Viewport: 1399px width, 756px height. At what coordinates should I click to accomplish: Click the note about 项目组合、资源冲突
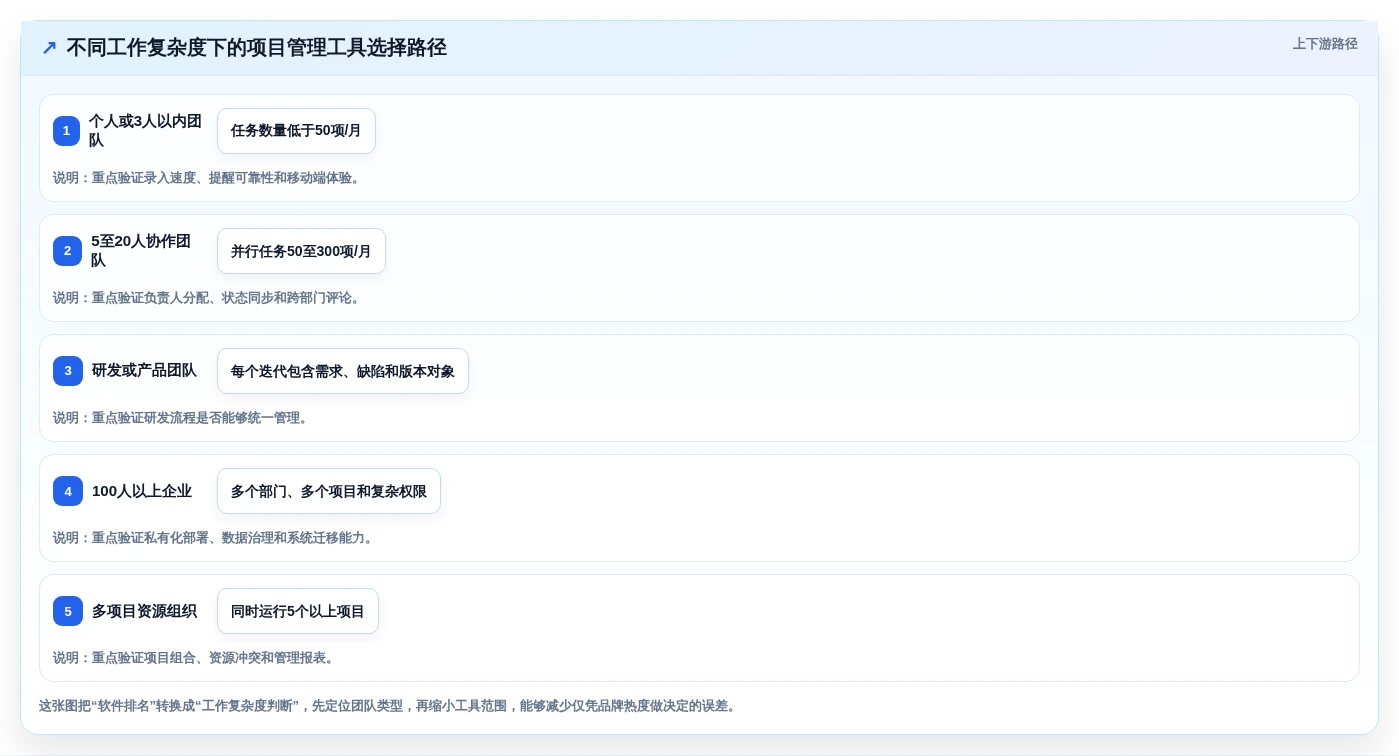(x=196, y=658)
